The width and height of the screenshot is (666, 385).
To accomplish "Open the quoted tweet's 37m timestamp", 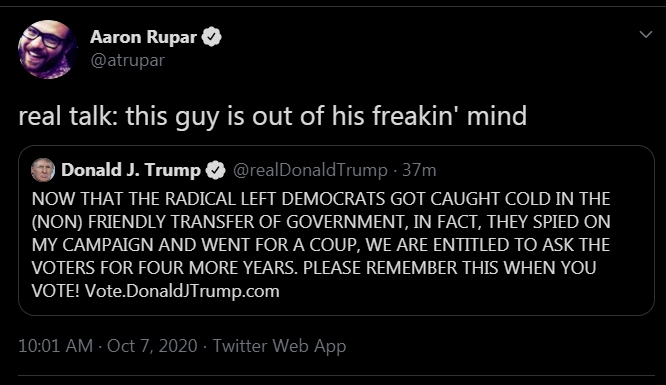I will pyautogui.click(x=419, y=170).
